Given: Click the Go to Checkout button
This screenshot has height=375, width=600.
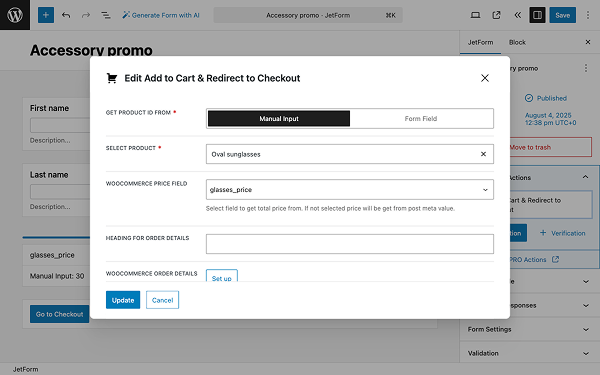Looking at the screenshot, I should click(x=59, y=314).
